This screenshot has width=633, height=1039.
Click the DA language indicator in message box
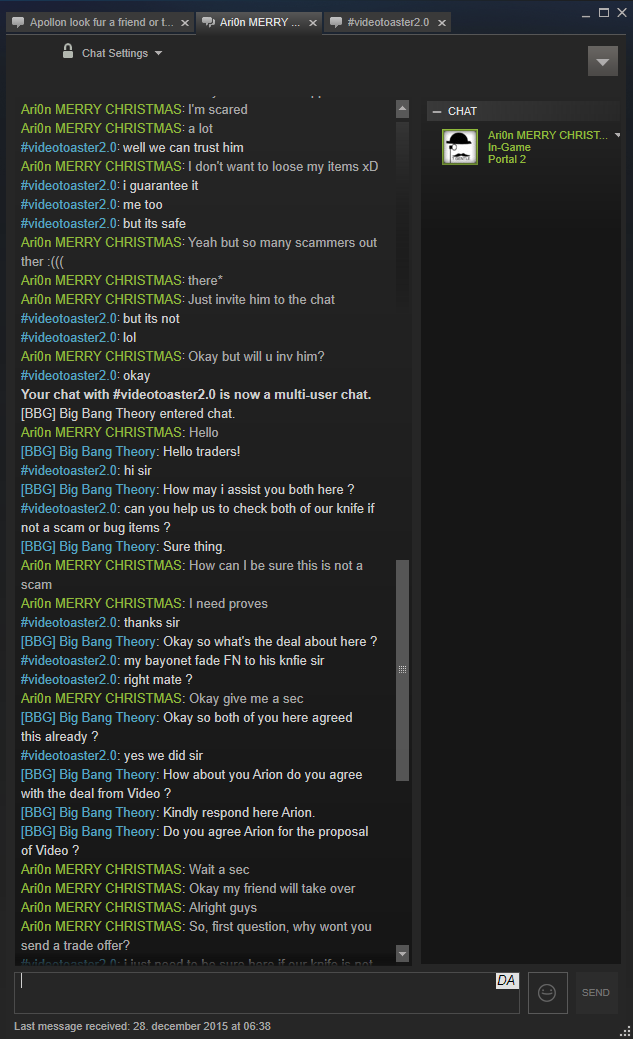pos(506,980)
